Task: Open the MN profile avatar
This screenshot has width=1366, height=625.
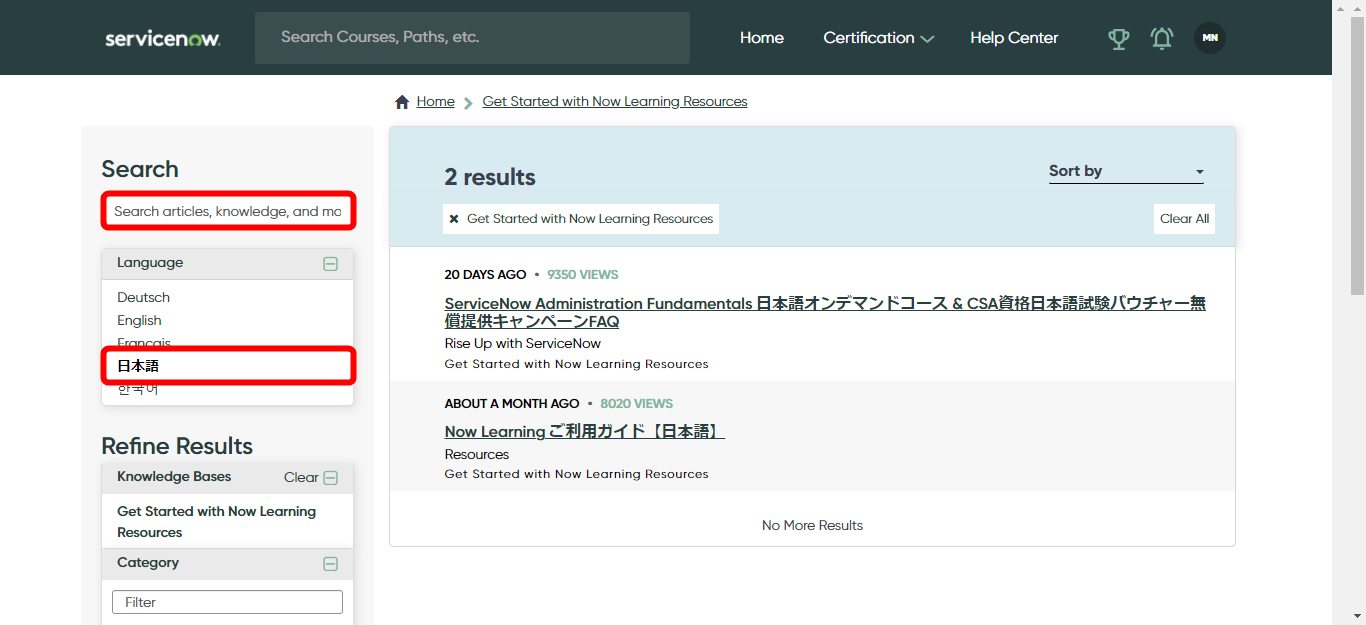Action: 1209,37
